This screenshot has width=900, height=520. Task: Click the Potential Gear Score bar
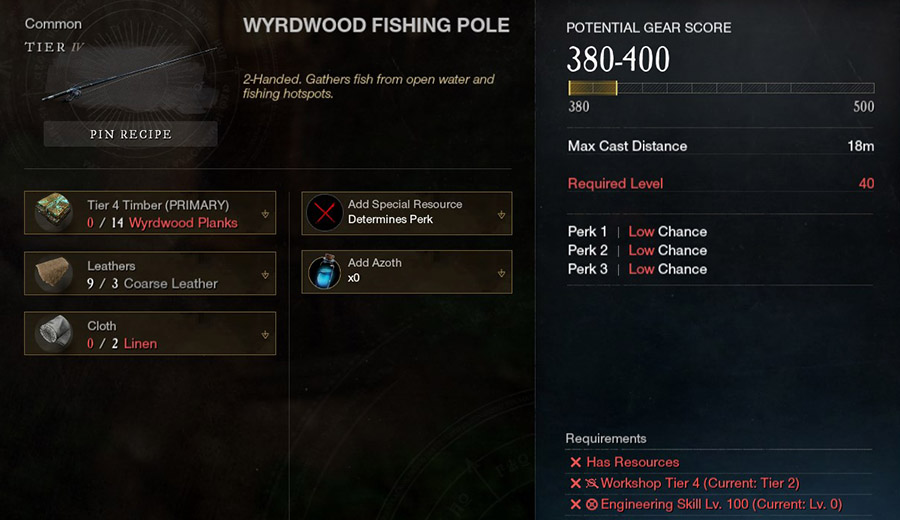click(721, 88)
